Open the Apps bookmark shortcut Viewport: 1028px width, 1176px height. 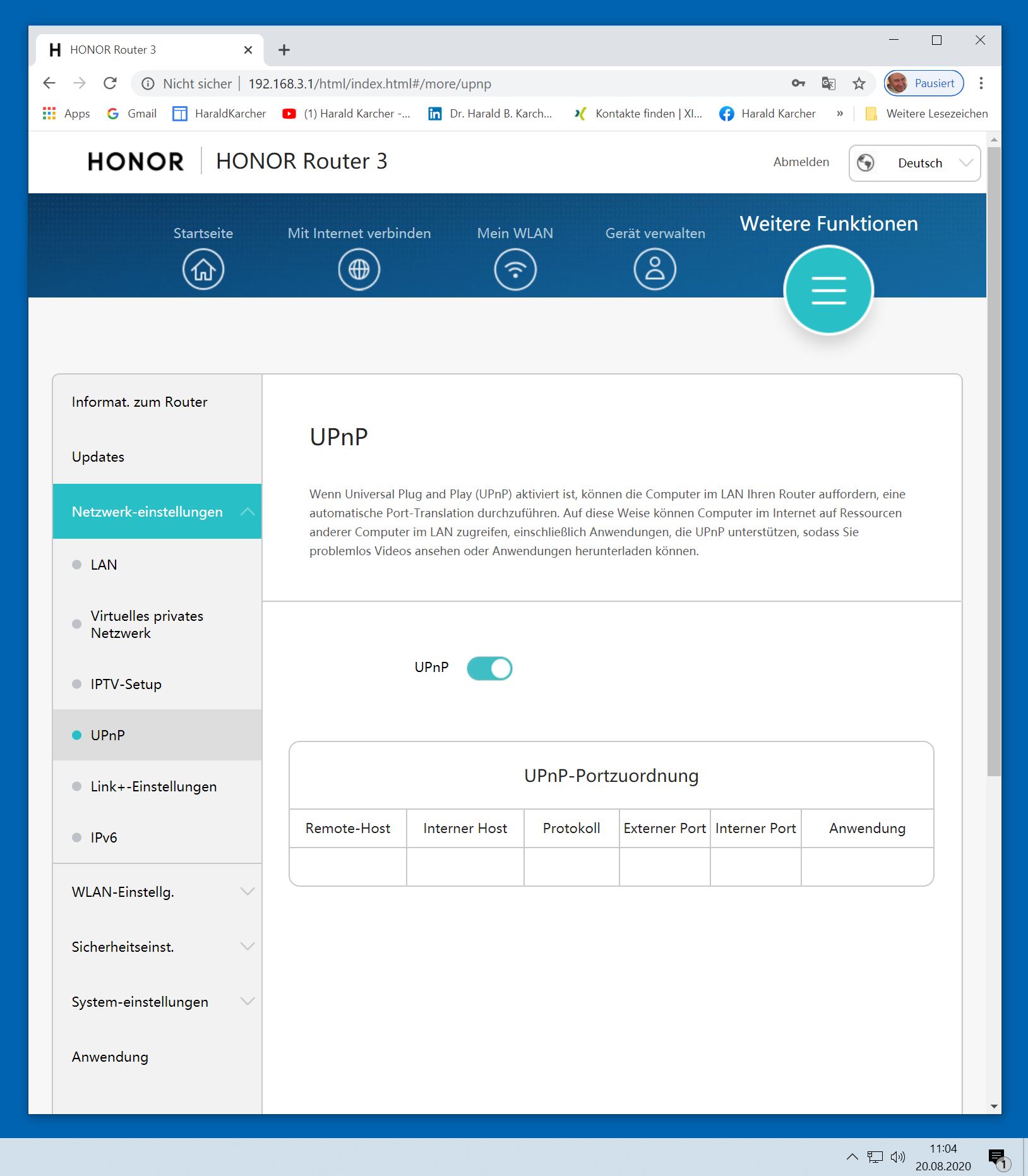point(66,114)
